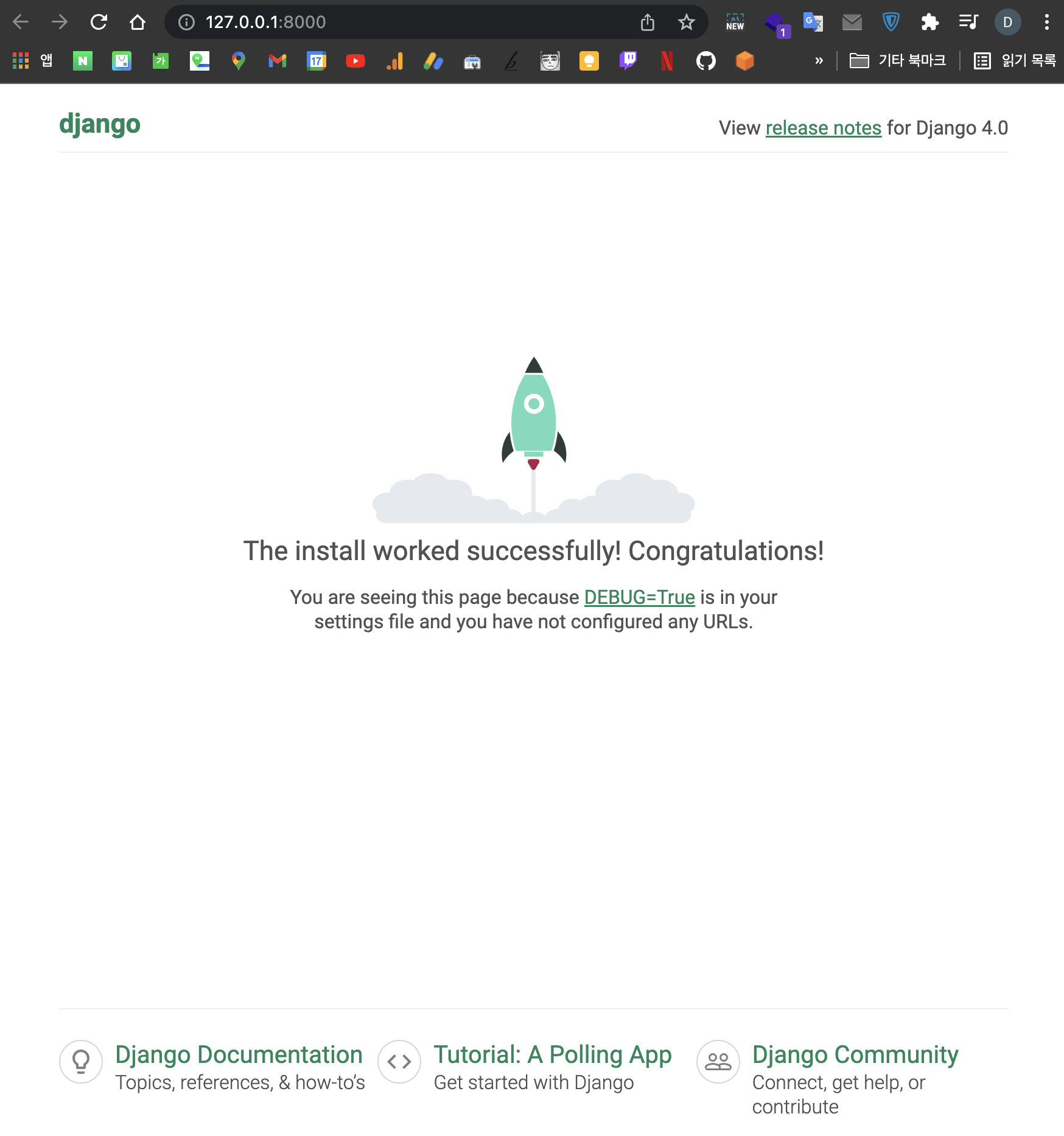Click the django logo heading
Viewport: 1064px width, 1136px height.
click(100, 125)
